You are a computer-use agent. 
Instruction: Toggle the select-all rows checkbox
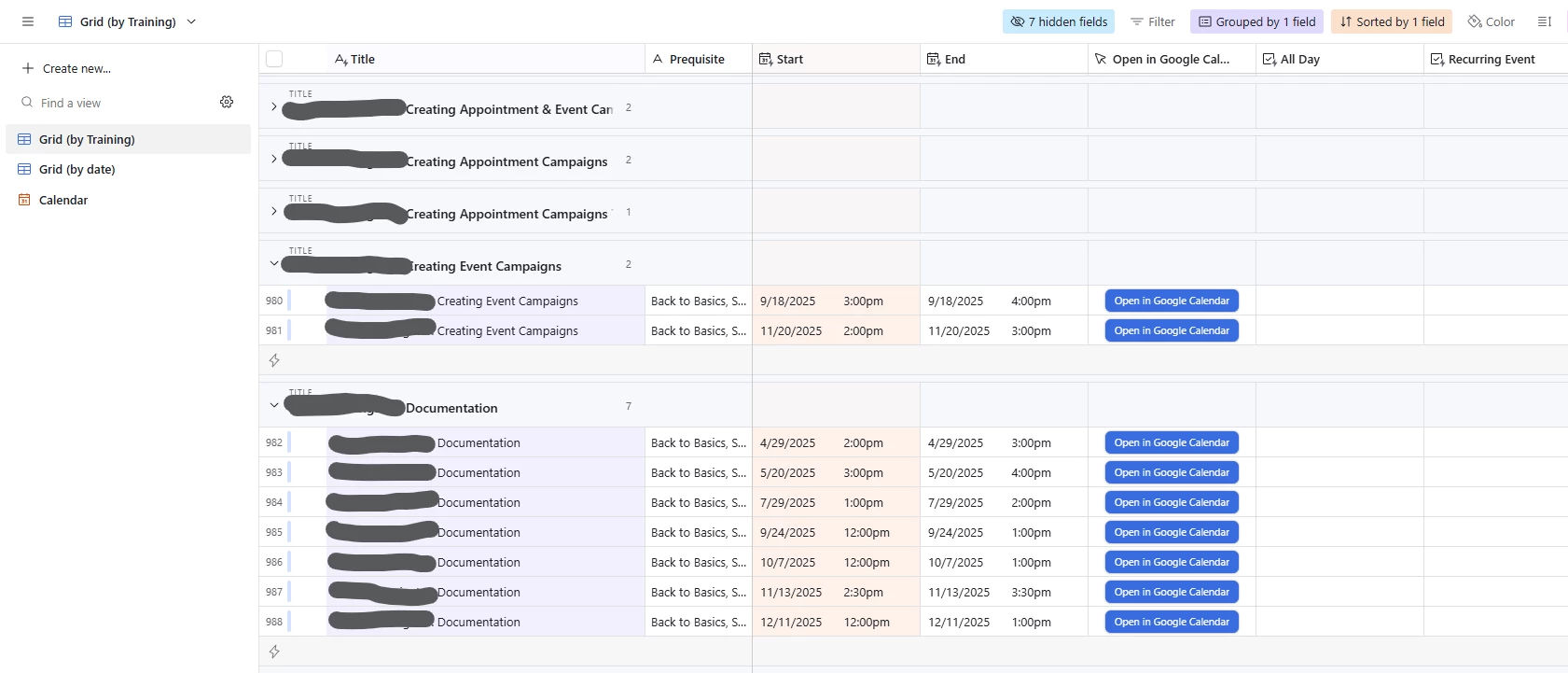click(274, 59)
